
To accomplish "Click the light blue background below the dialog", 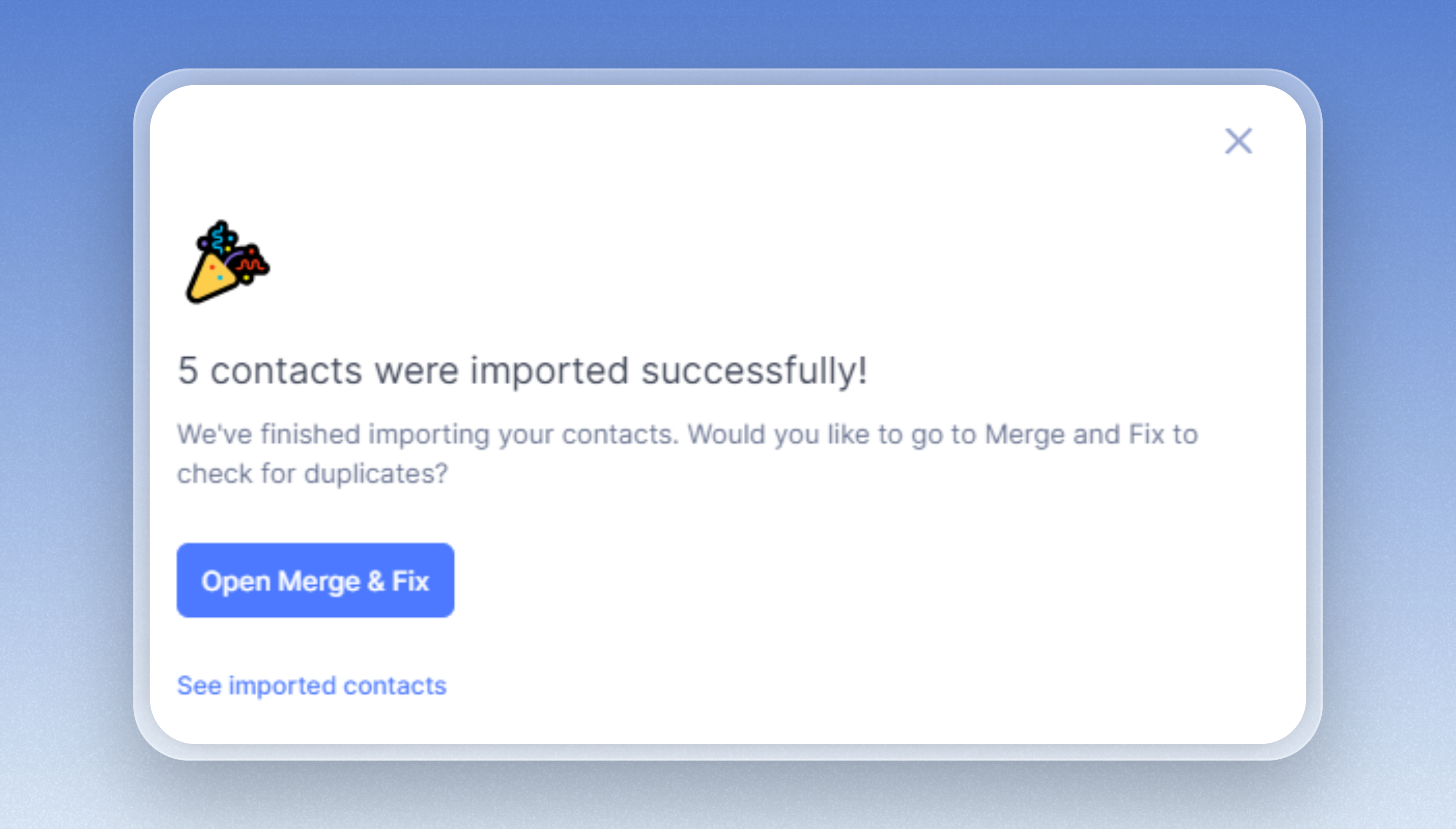I will [x=728, y=797].
